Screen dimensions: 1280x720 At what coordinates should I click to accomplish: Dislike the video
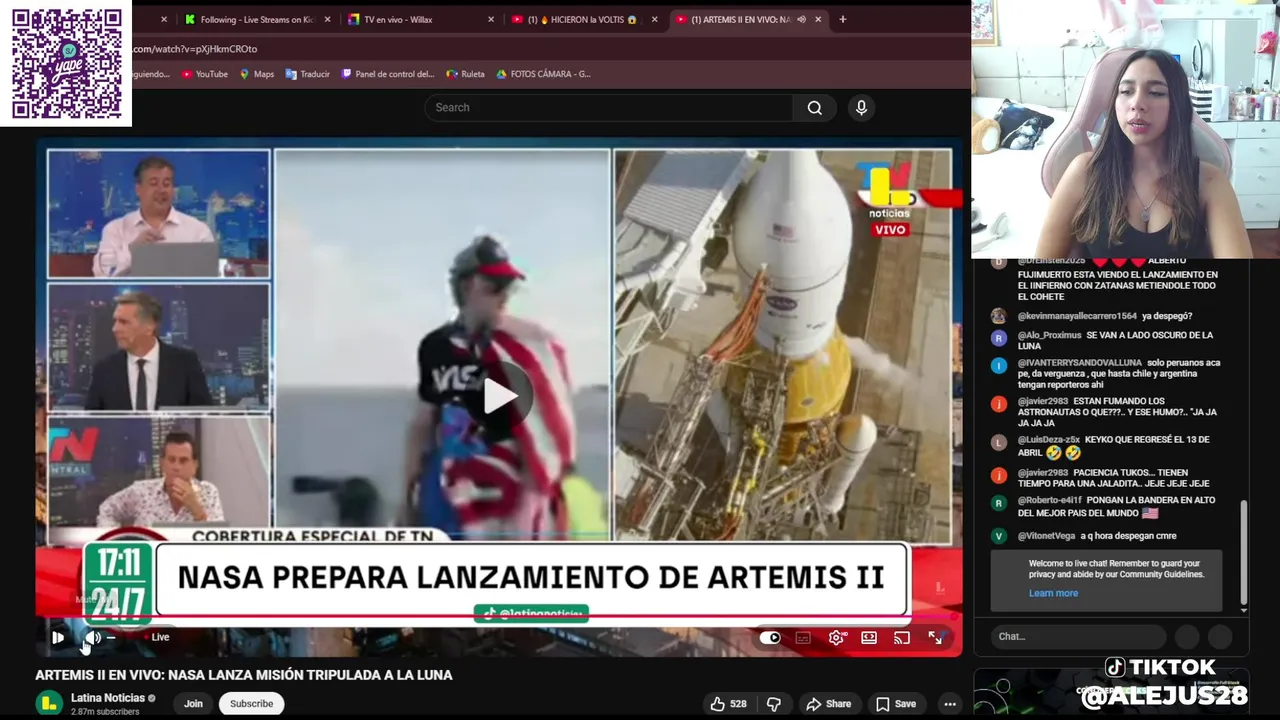pyautogui.click(x=773, y=704)
